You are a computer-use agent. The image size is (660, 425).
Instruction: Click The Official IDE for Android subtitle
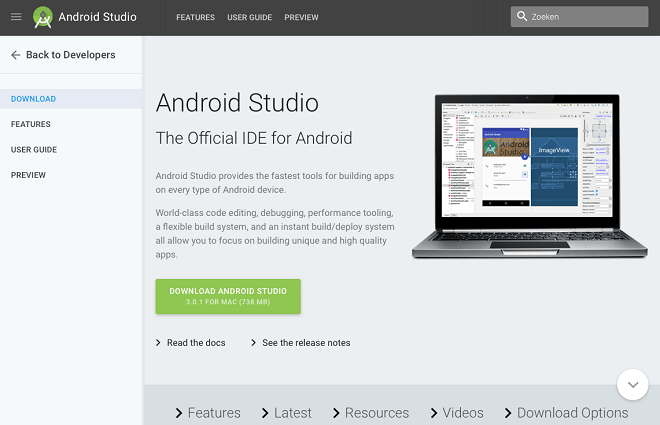pyautogui.click(x=254, y=138)
